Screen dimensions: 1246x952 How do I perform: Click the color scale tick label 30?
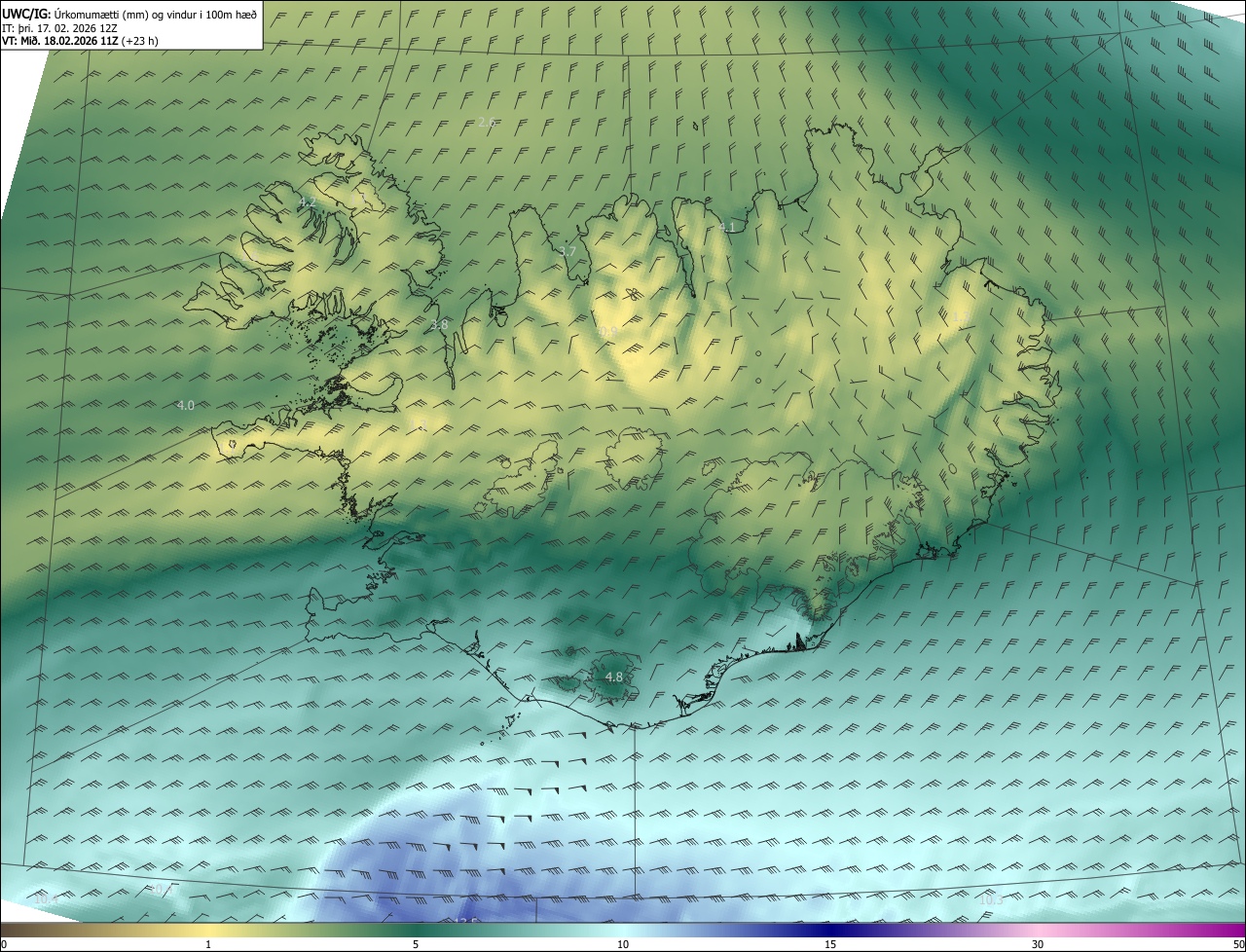point(1038,944)
